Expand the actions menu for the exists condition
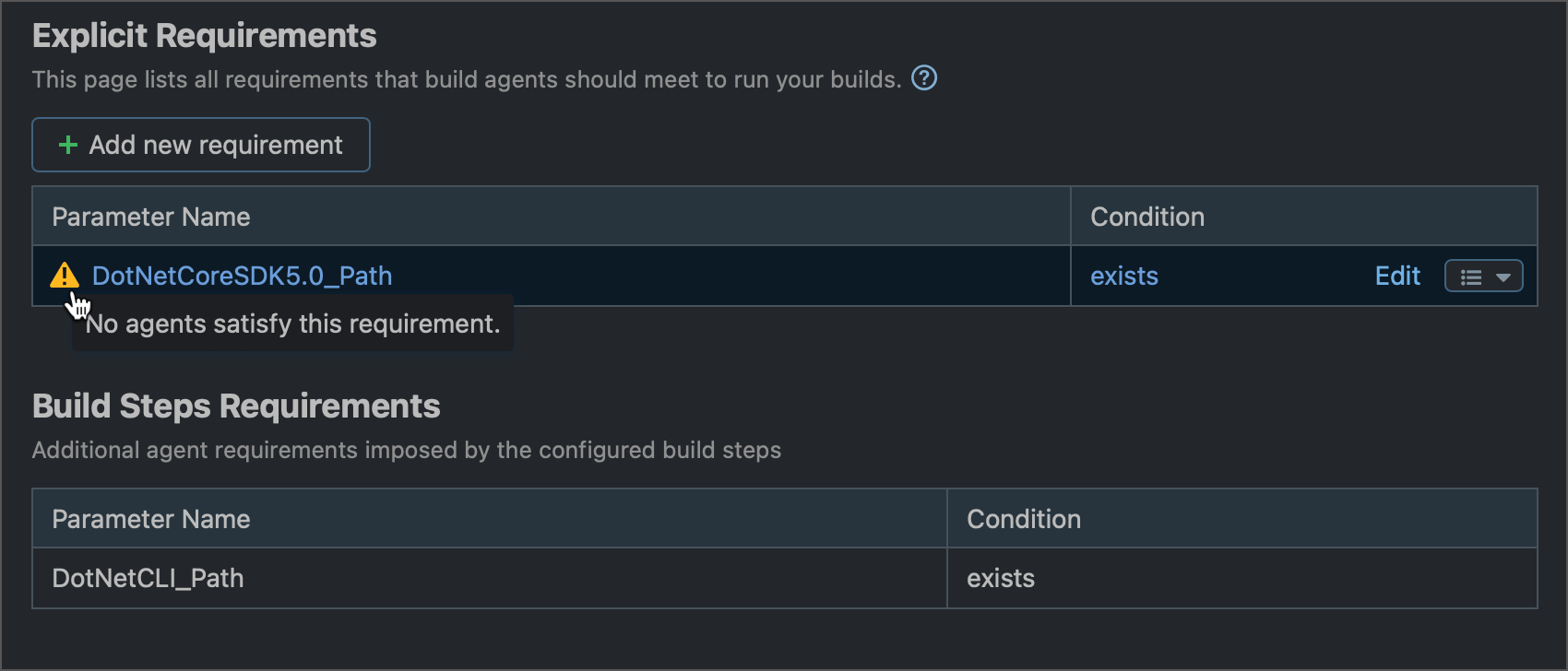This screenshot has height=671, width=1568. tap(1482, 275)
